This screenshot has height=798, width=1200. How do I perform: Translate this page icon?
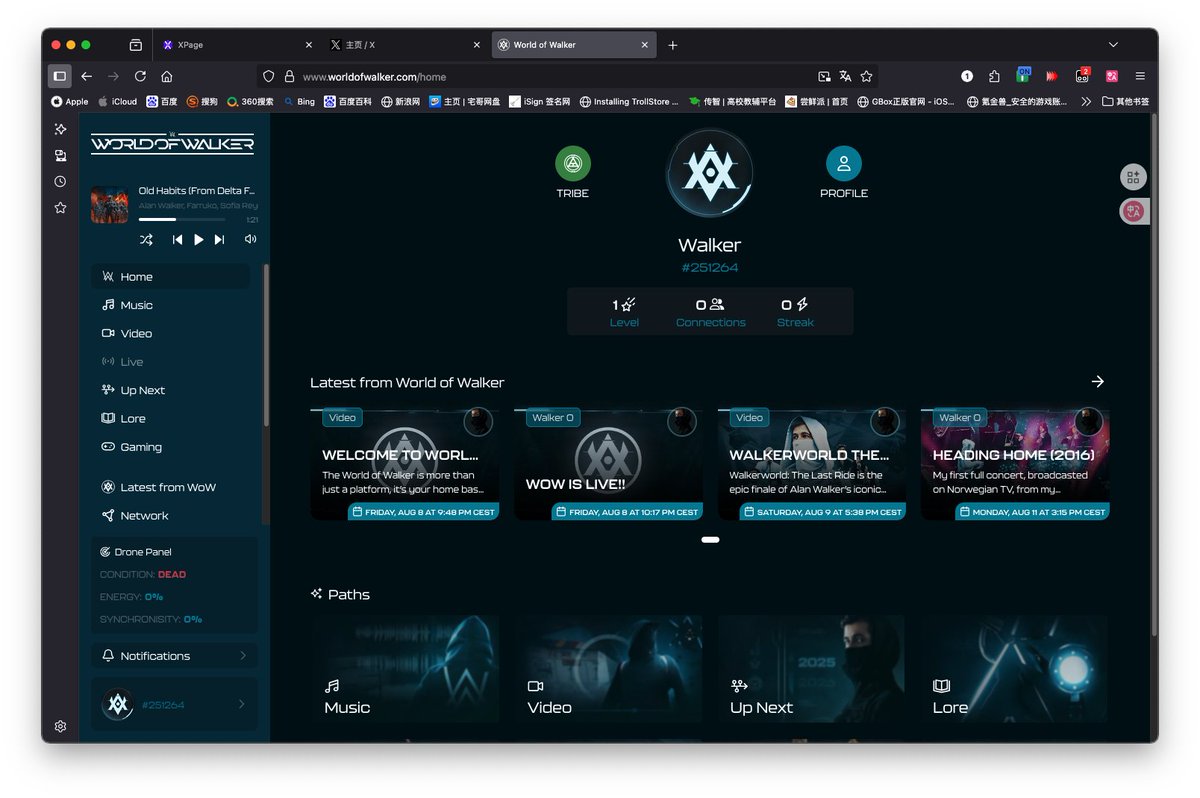point(845,76)
